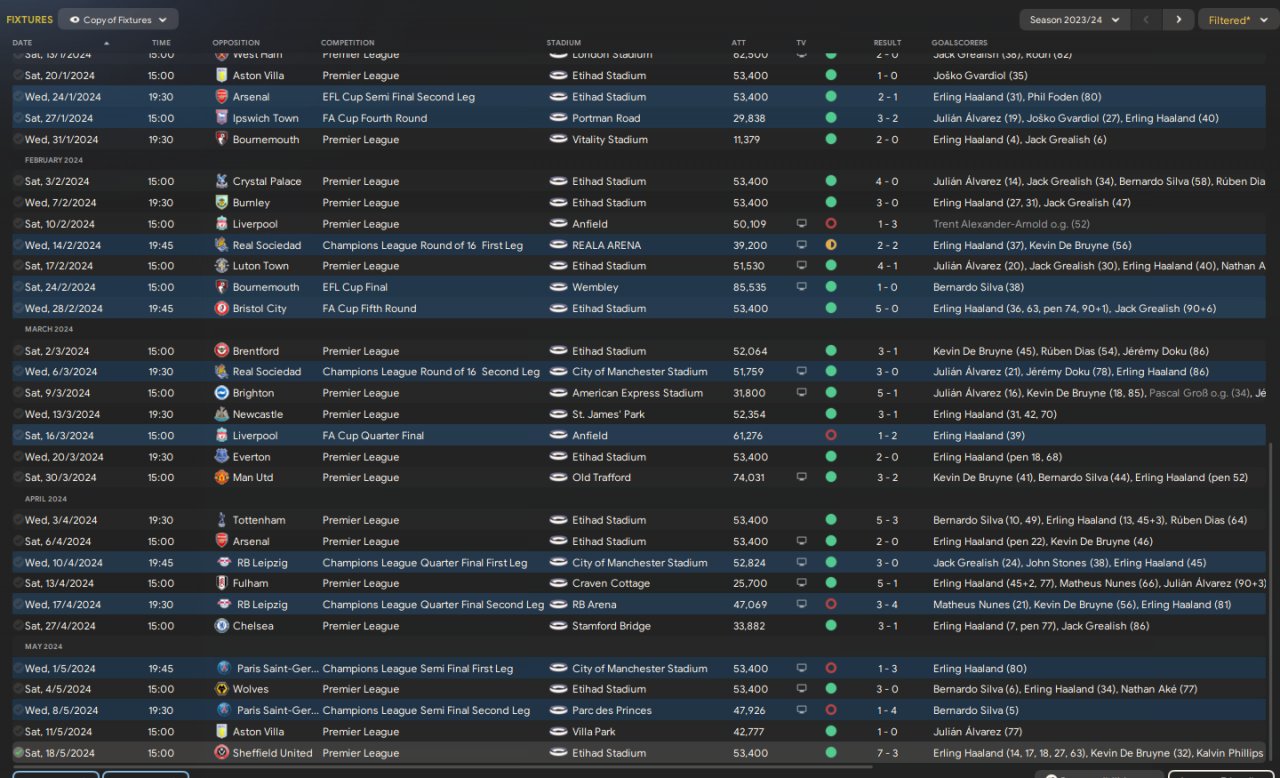This screenshot has height=778, width=1280.
Task: Sort by the Goalscorers column header
Action: [x=959, y=43]
